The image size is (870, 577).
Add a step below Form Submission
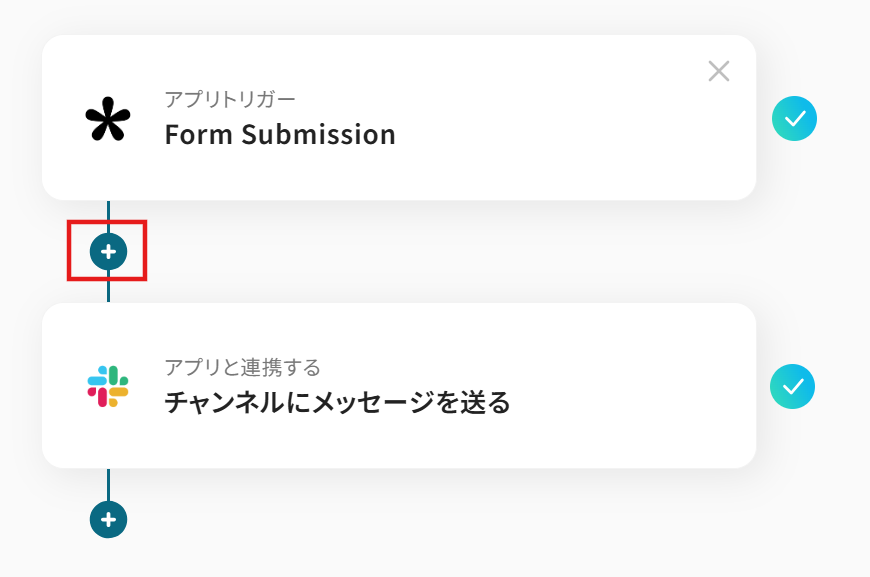tap(108, 251)
